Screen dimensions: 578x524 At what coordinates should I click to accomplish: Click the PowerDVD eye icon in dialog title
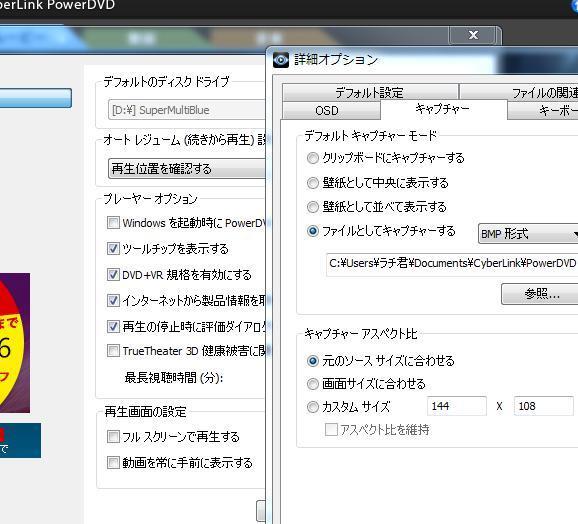tap(281, 59)
